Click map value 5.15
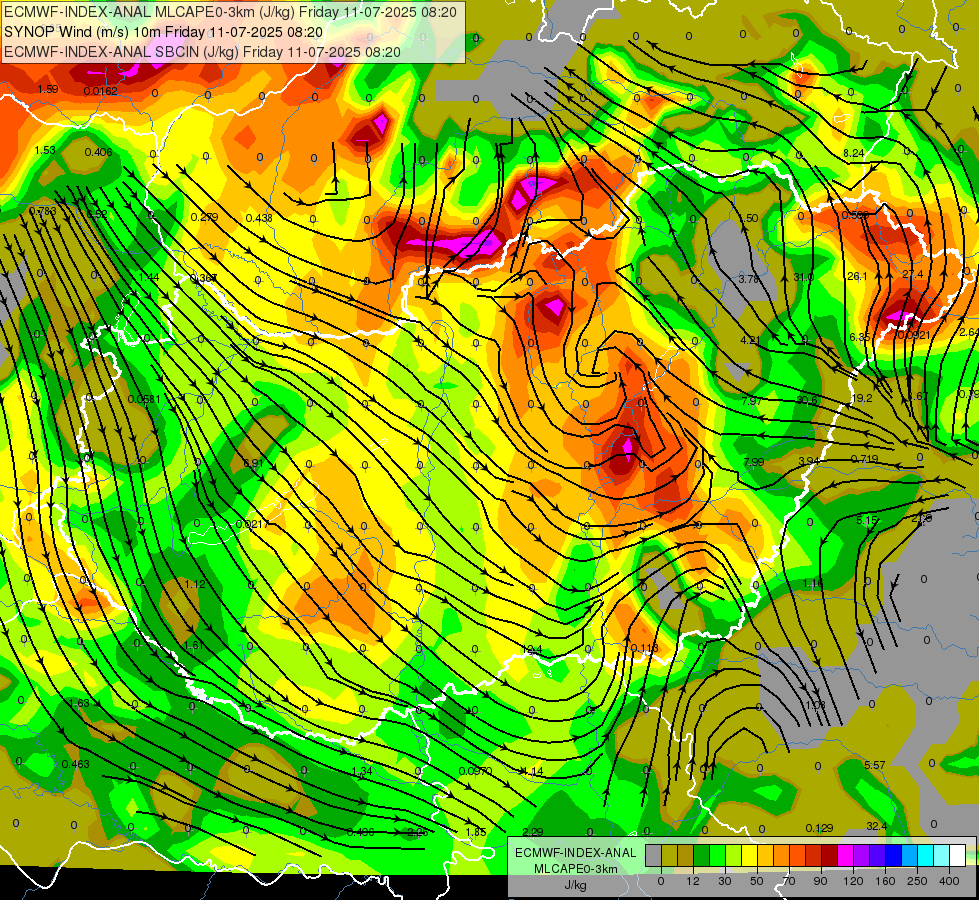The image size is (979, 900). [x=867, y=520]
